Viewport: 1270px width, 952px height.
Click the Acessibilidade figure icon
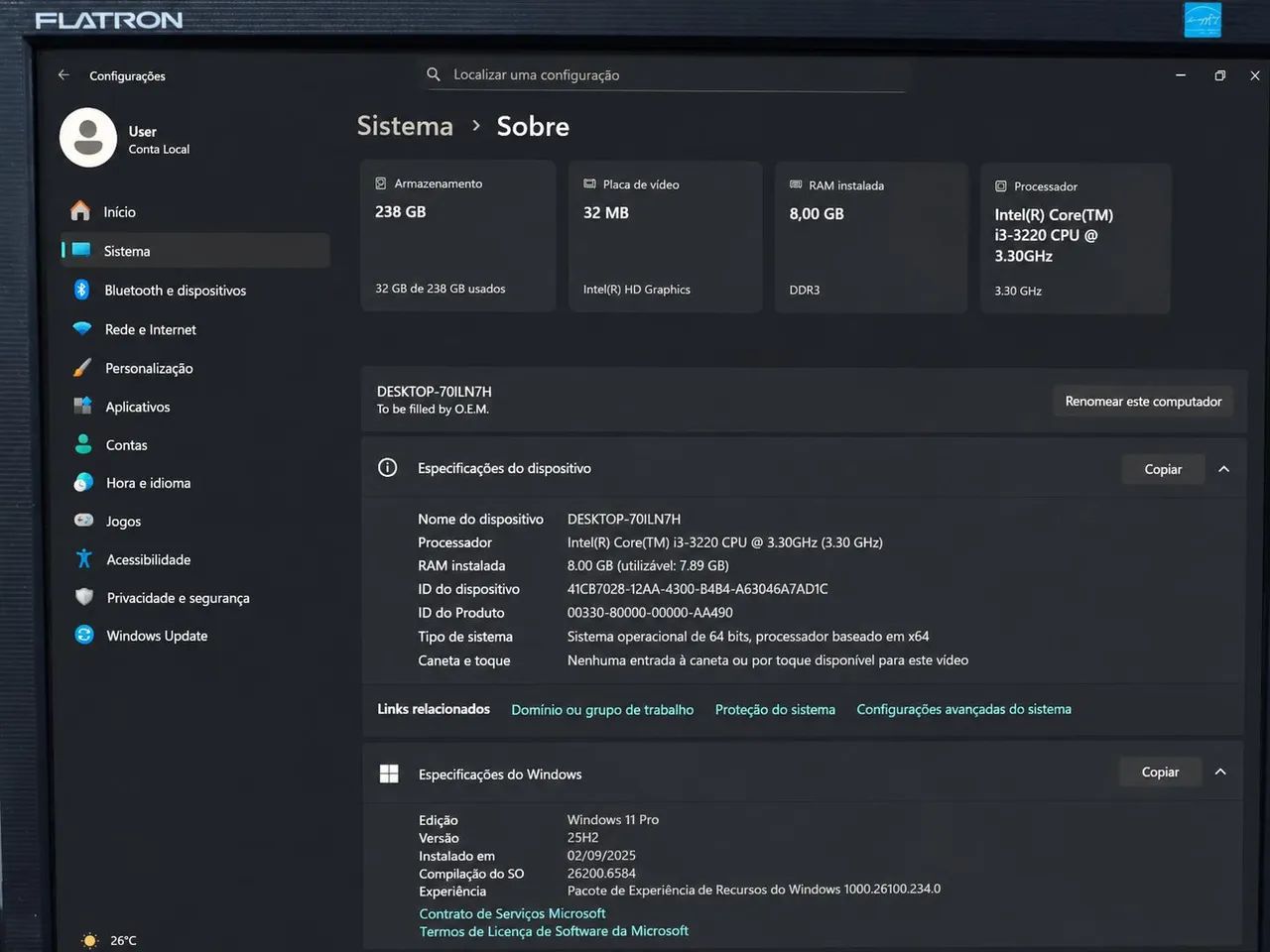click(x=84, y=558)
